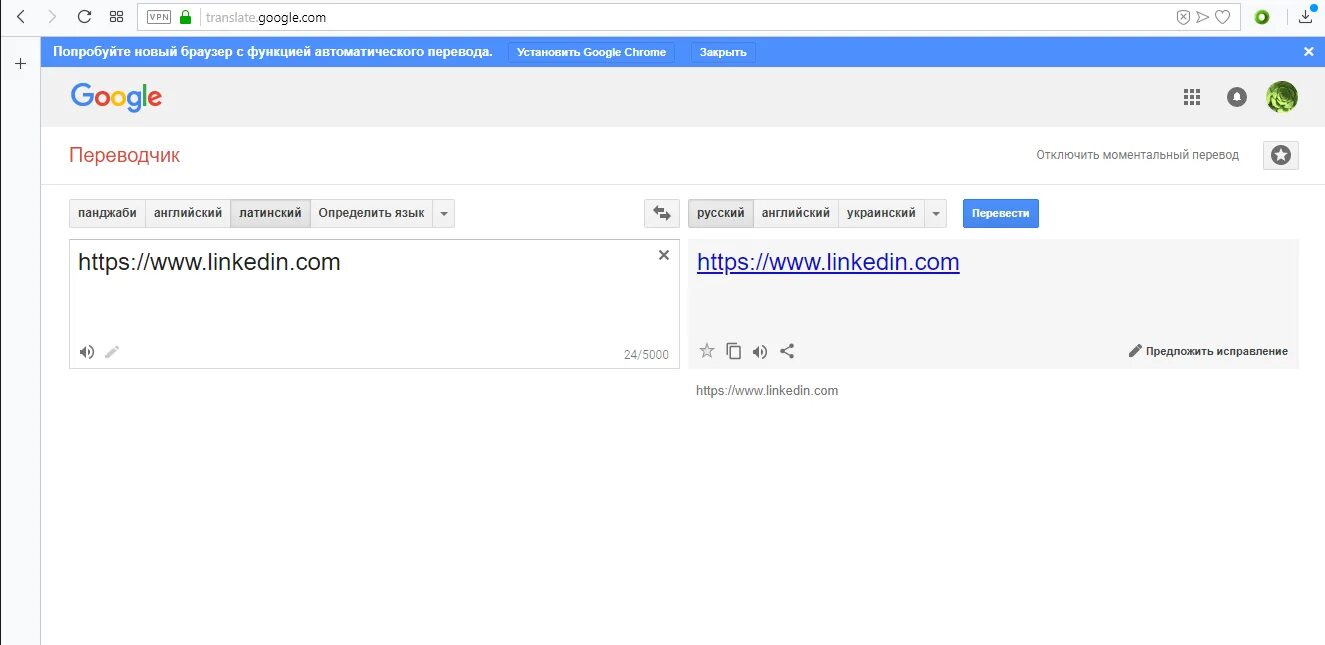Reload the current page
The image size is (1325, 645).
(84, 17)
